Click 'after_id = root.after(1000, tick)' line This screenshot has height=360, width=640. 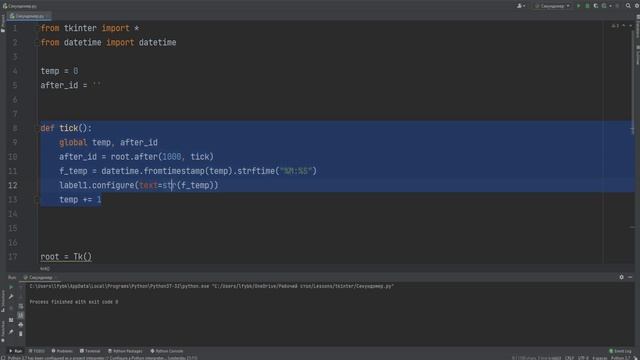coord(136,157)
